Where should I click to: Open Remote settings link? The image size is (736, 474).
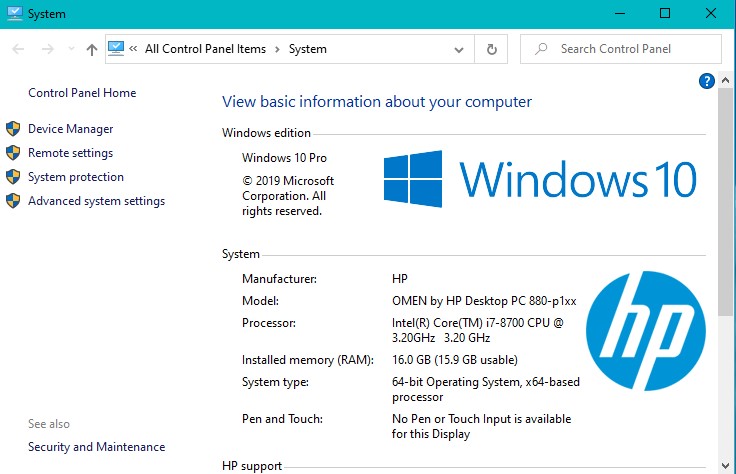70,153
